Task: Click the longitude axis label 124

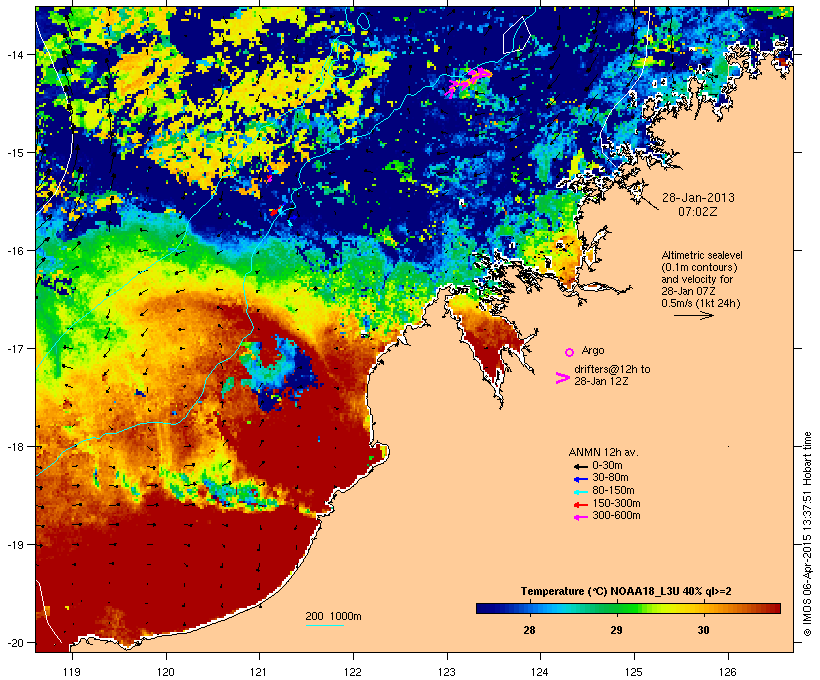Action: [540, 672]
